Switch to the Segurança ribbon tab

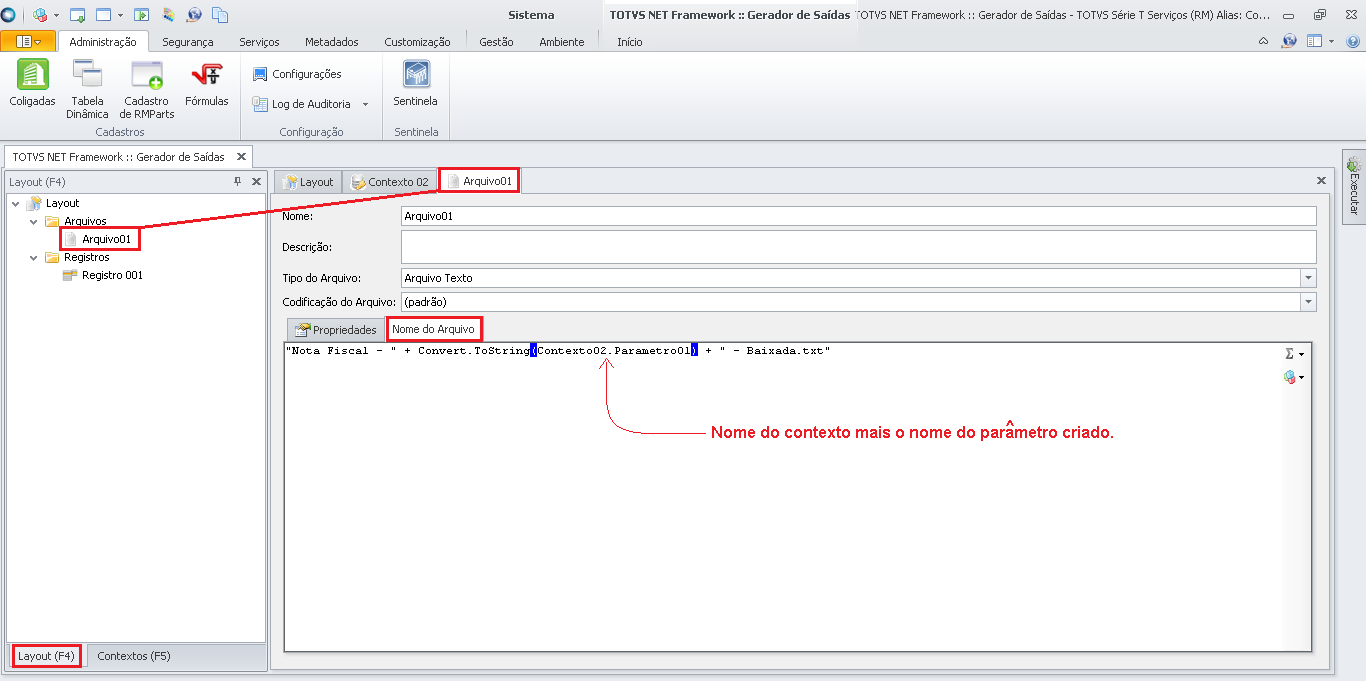point(188,42)
